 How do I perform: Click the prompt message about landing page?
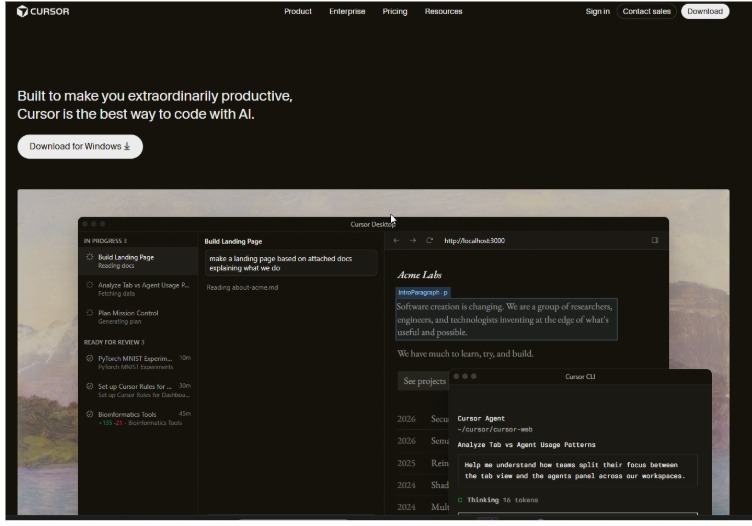291,263
